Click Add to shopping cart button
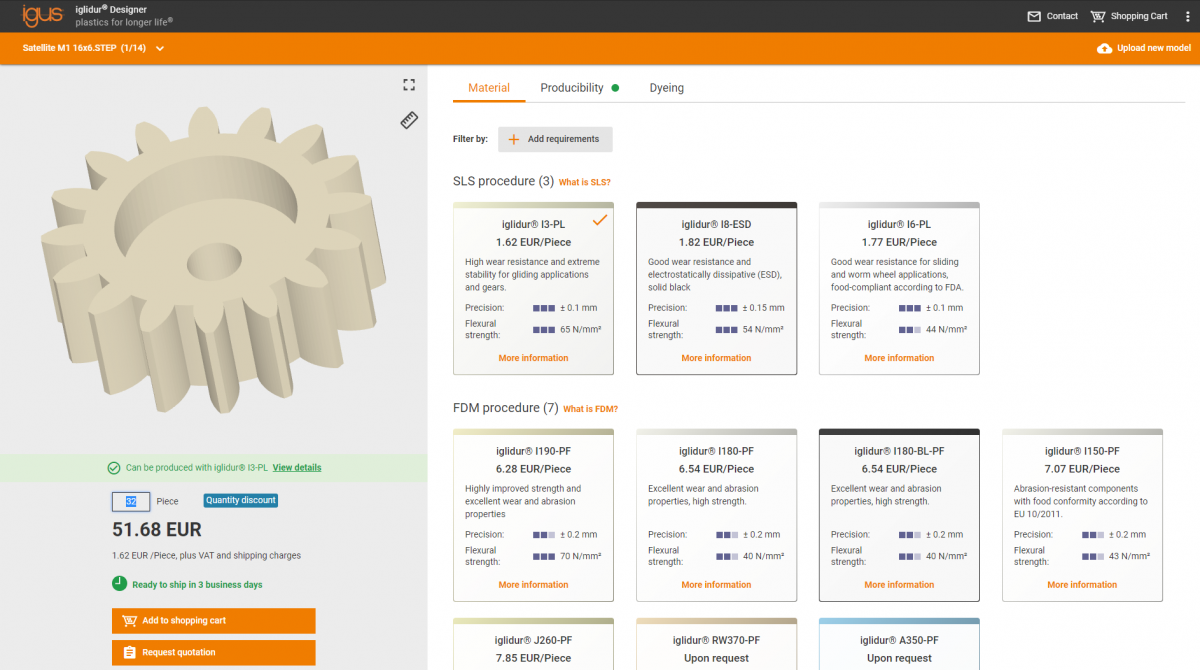The height and width of the screenshot is (670, 1200). point(213,620)
